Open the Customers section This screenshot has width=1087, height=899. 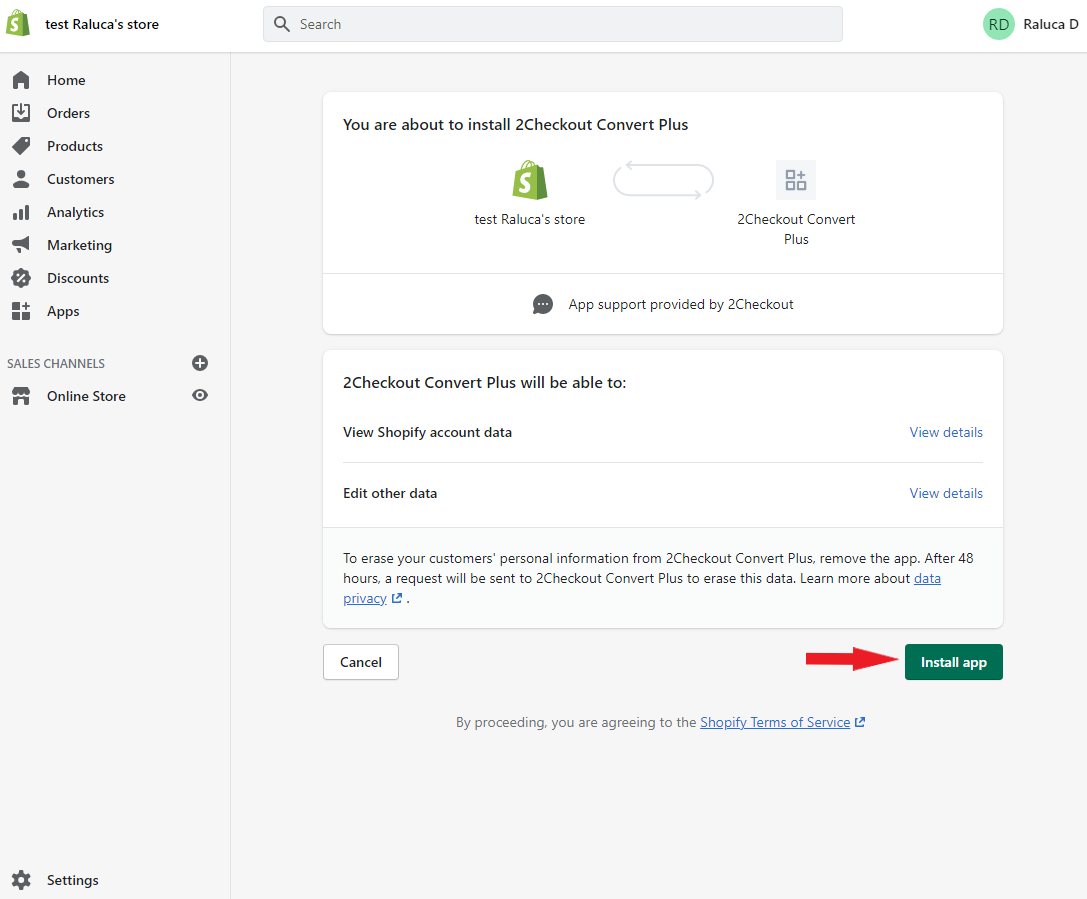(23, 178)
